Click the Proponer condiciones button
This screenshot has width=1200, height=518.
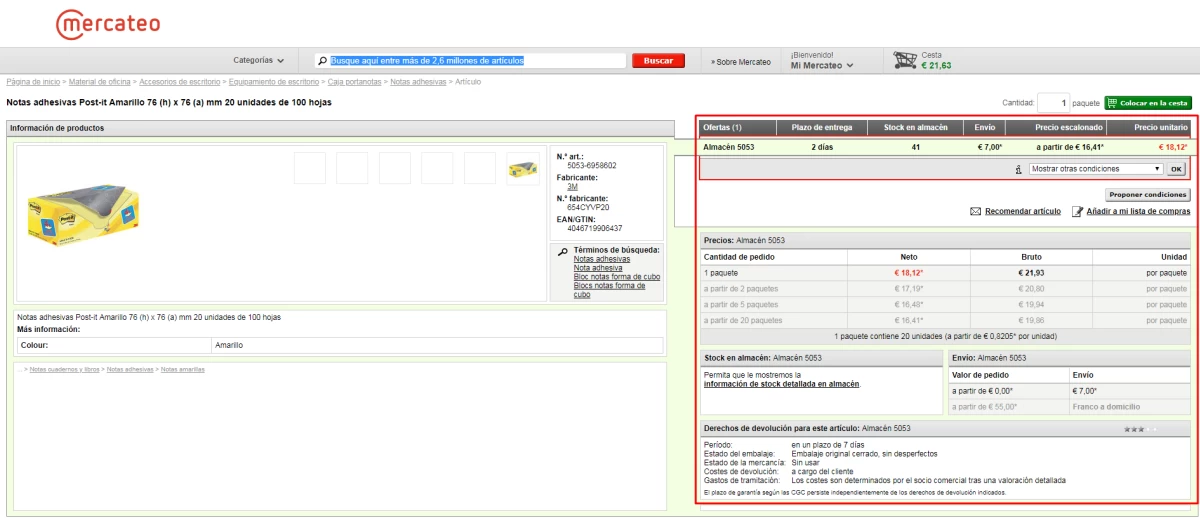pyautogui.click(x=1148, y=194)
